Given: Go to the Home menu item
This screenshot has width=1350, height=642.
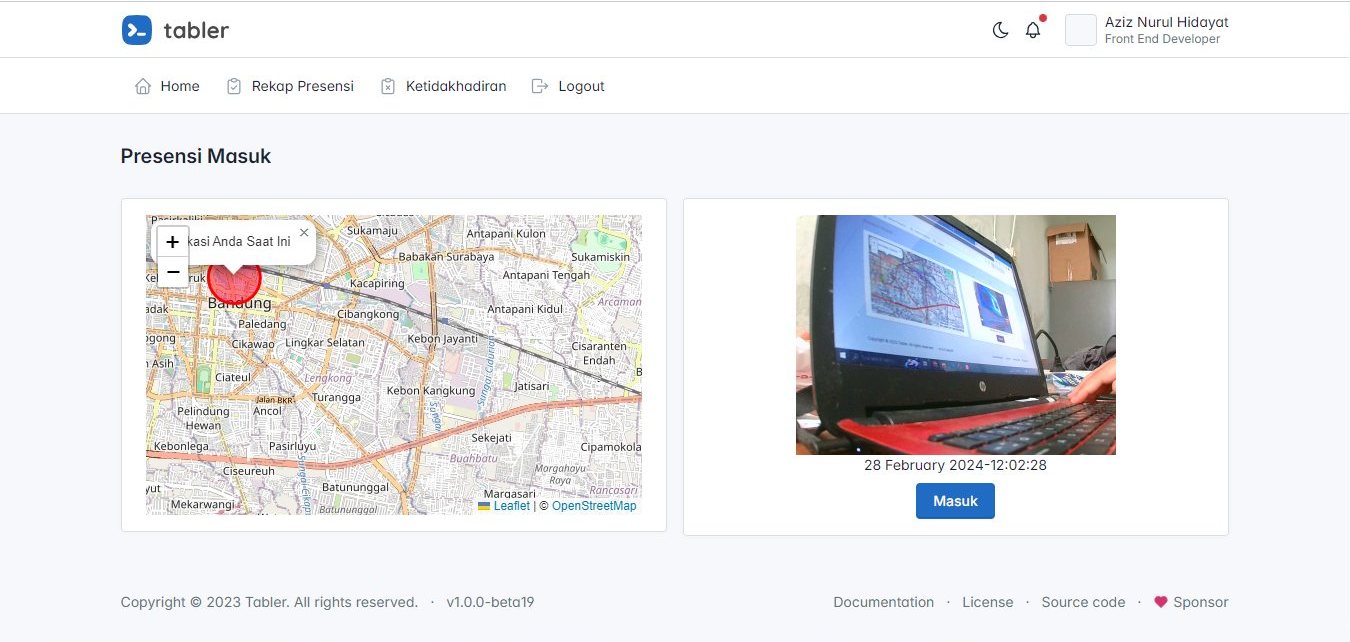Looking at the screenshot, I should click(x=167, y=86).
